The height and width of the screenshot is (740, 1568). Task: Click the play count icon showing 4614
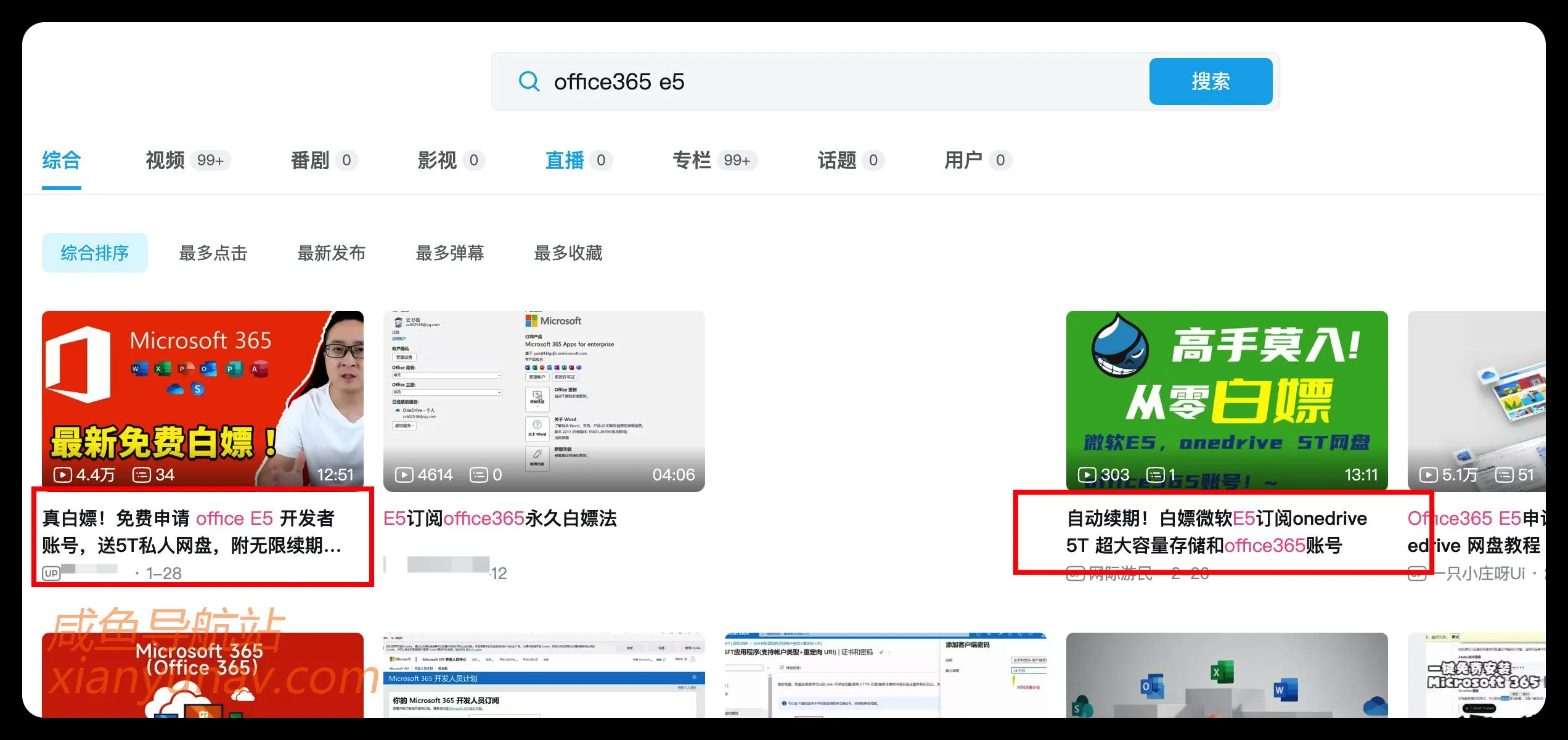coord(405,475)
